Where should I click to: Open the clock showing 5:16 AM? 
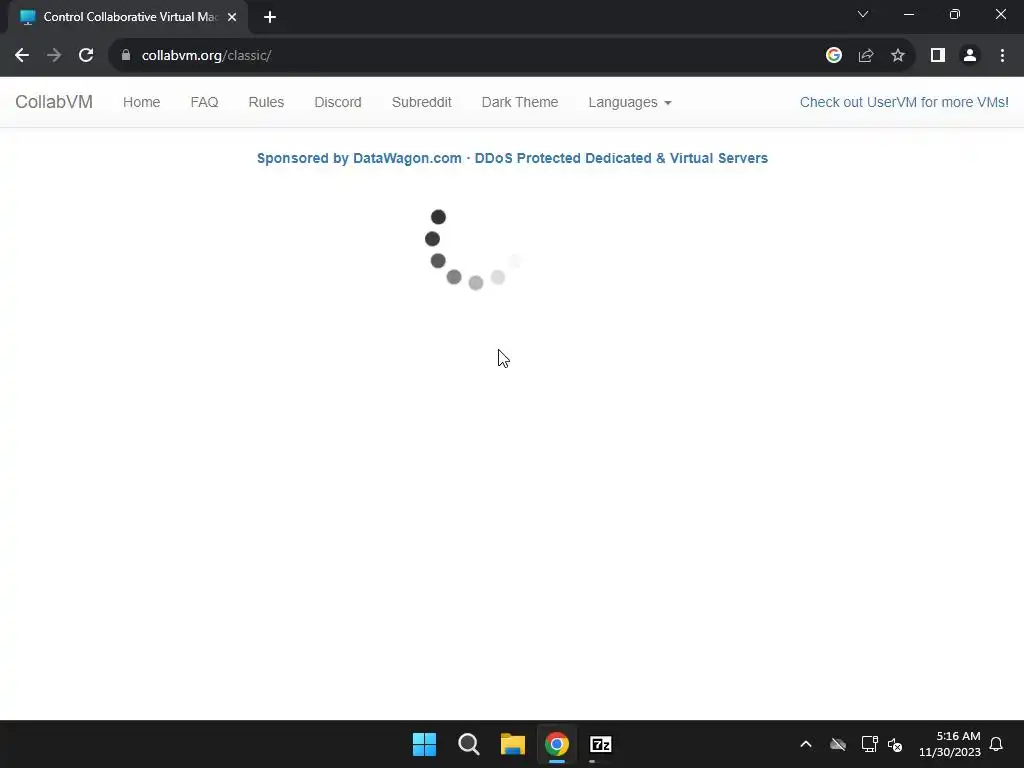(x=950, y=744)
